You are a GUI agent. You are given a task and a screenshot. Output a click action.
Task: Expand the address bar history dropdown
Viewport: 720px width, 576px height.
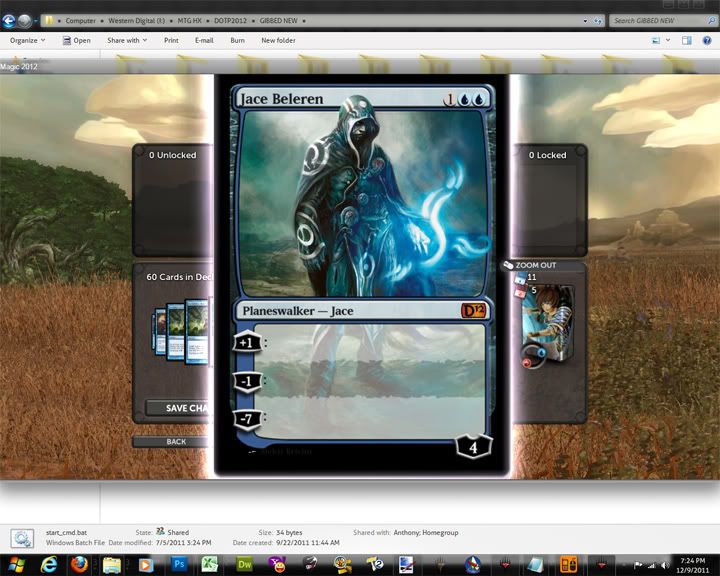pyautogui.click(x=585, y=21)
